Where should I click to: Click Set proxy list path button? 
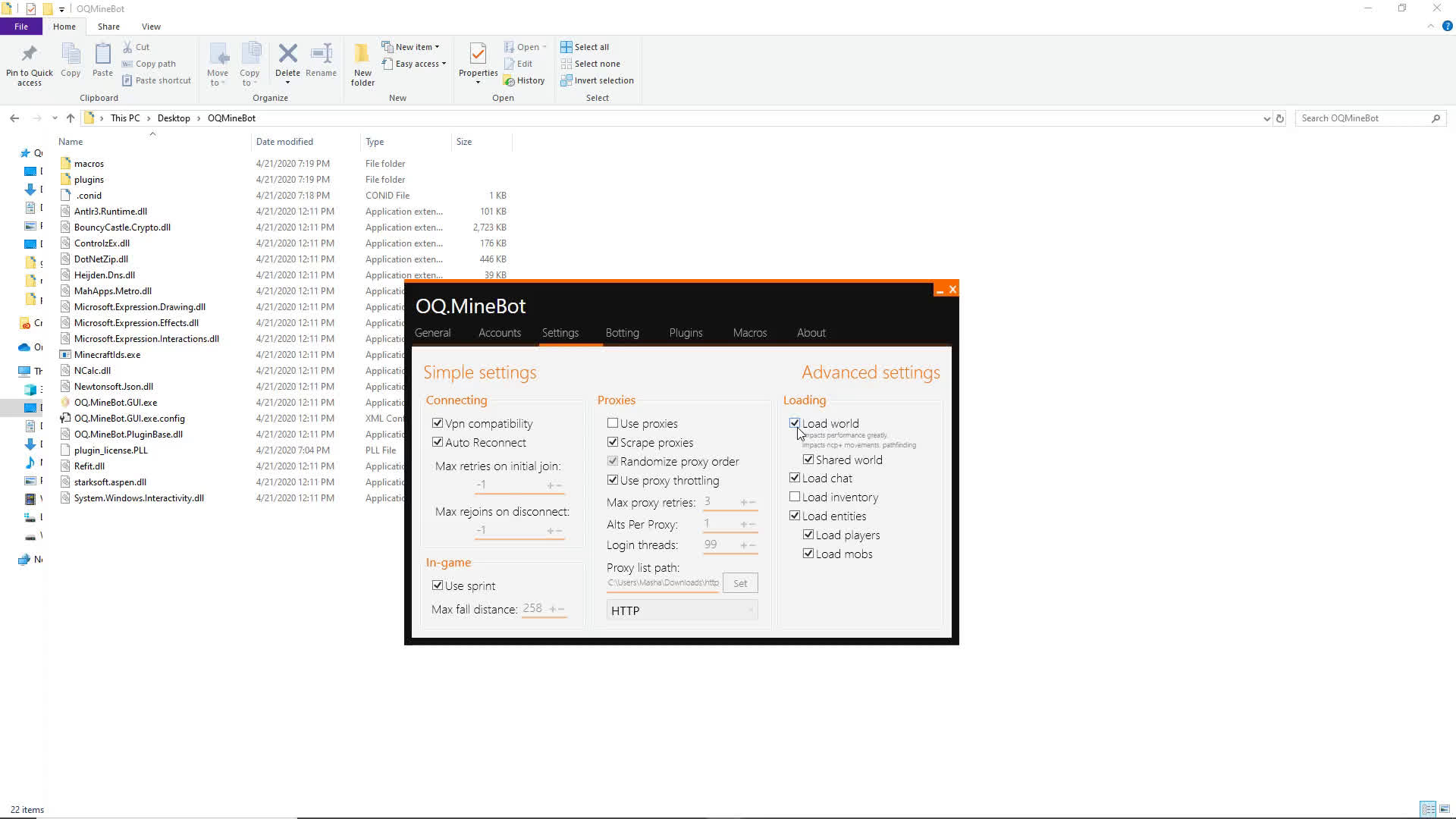pos(740,583)
